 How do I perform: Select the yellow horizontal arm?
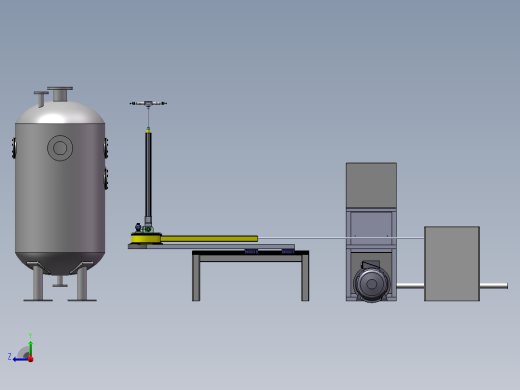(x=209, y=239)
